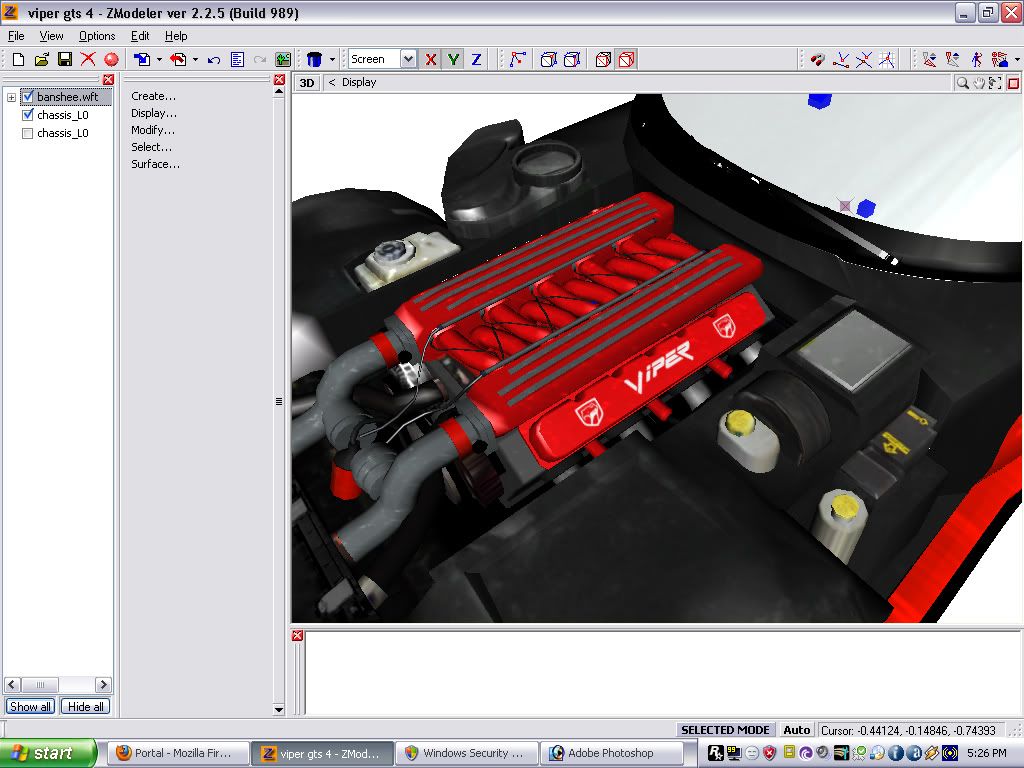Toggle the Z axis constraint button

(x=476, y=60)
